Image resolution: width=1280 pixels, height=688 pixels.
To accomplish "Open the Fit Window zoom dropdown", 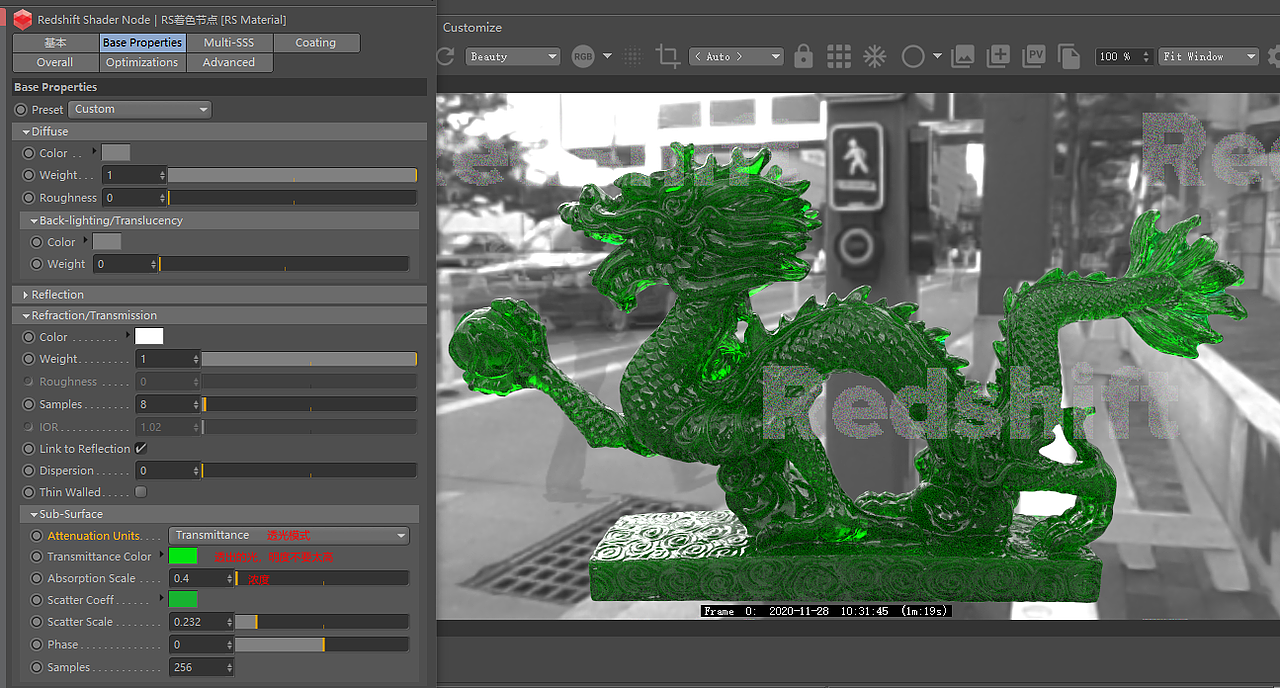I will click(x=1208, y=57).
